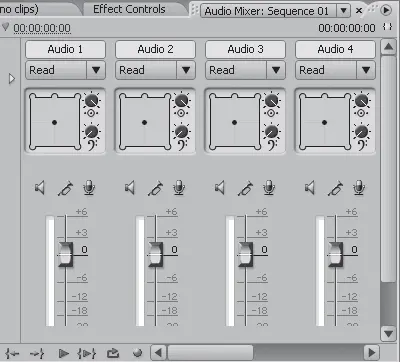Enable recording on the Audio 2 track
This screenshot has height=362, width=400.
coord(179,188)
